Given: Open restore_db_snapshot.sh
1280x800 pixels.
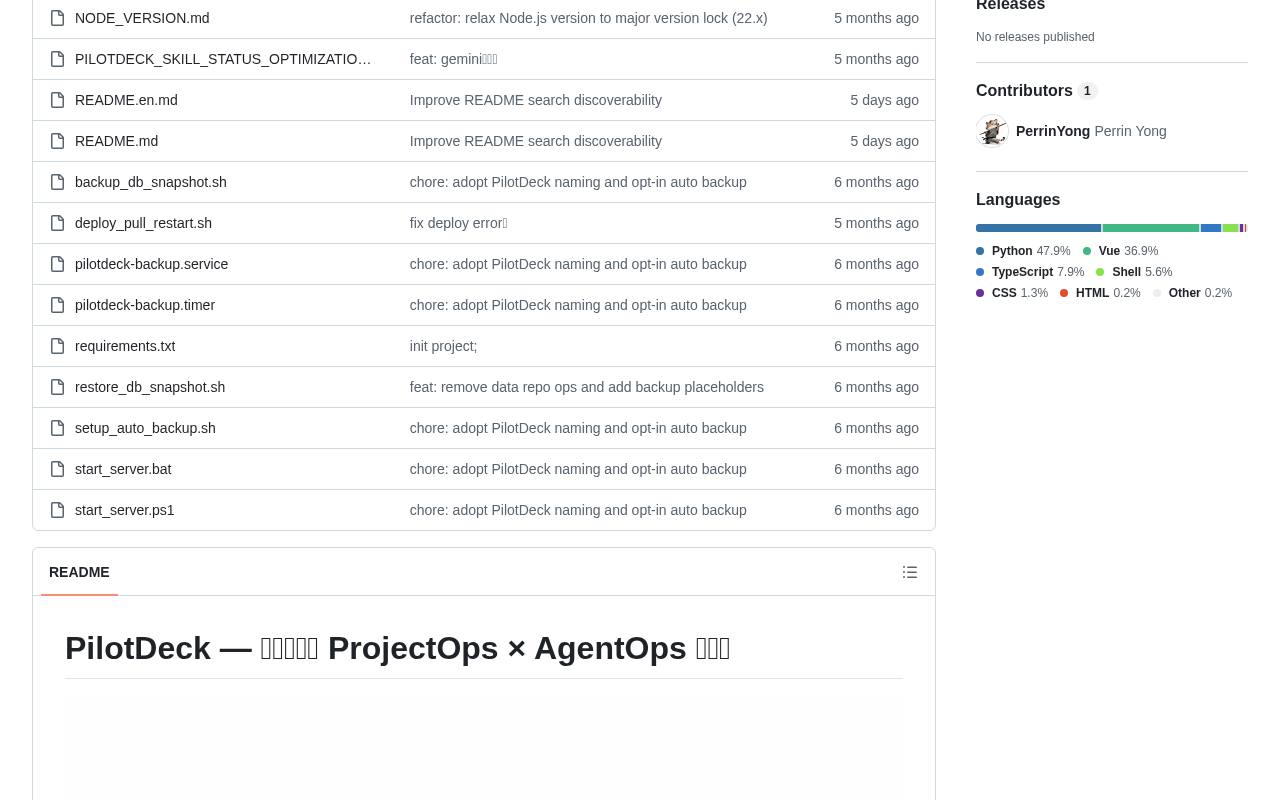Looking at the screenshot, I should coord(150,387).
